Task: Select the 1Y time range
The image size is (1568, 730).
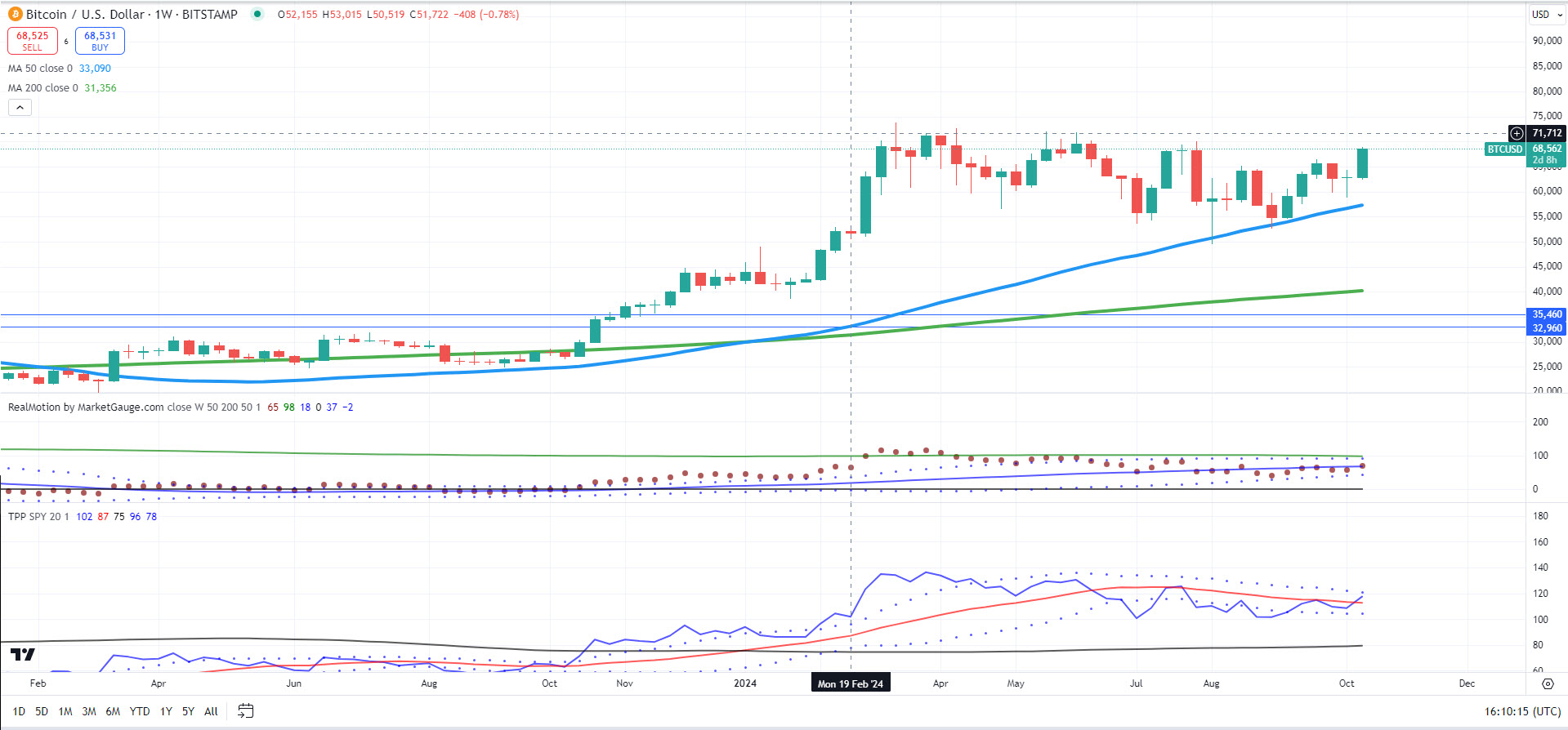Action: click(x=166, y=711)
